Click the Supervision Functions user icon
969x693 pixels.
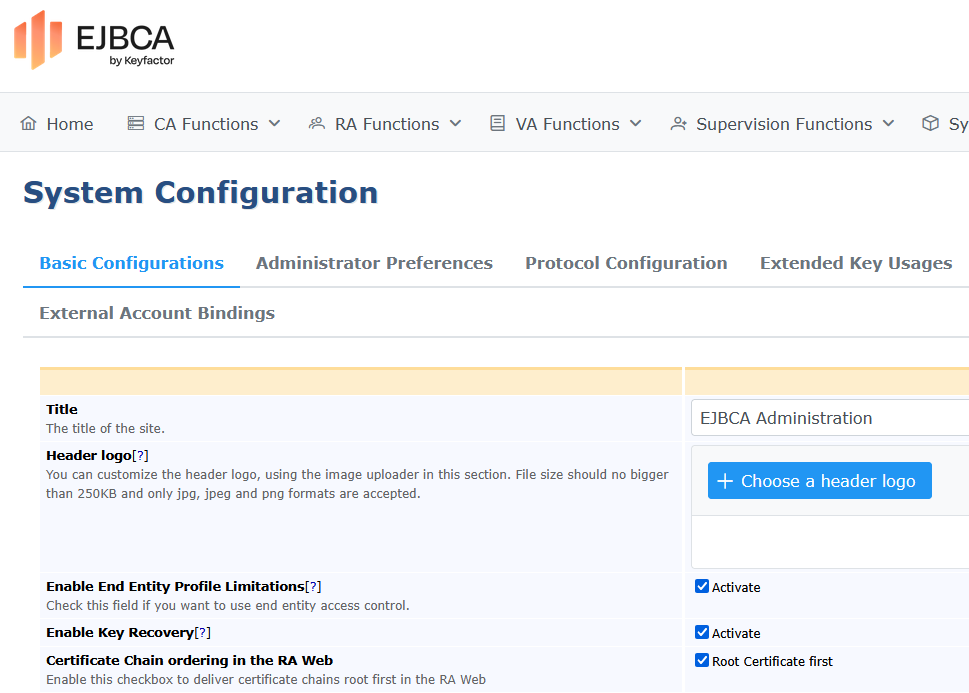point(679,124)
